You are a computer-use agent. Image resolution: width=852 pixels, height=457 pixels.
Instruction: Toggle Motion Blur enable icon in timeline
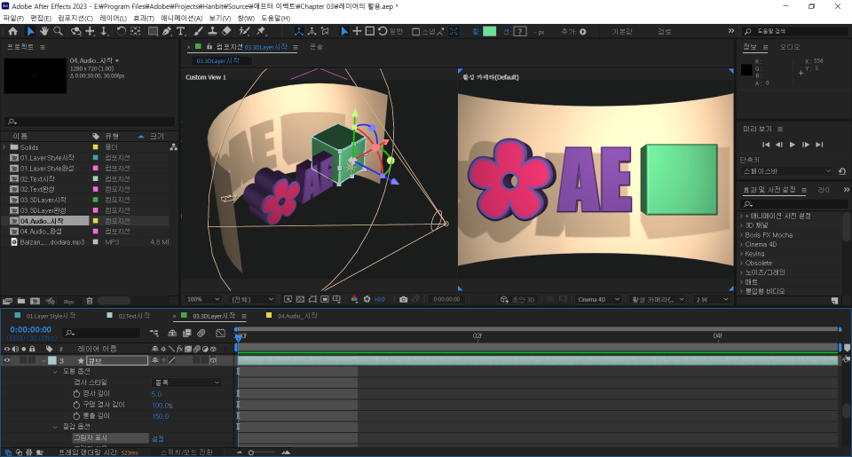(201, 333)
